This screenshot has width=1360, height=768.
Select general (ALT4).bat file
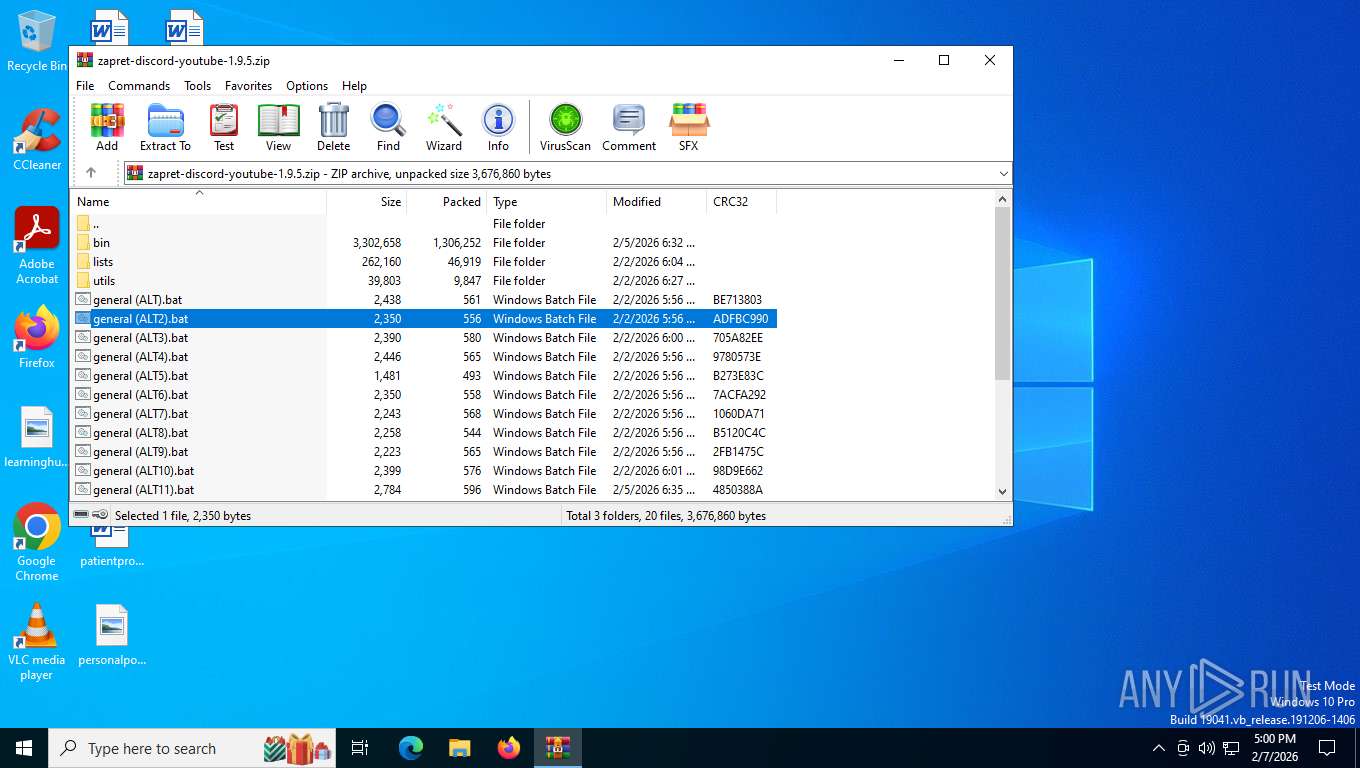(423, 357)
